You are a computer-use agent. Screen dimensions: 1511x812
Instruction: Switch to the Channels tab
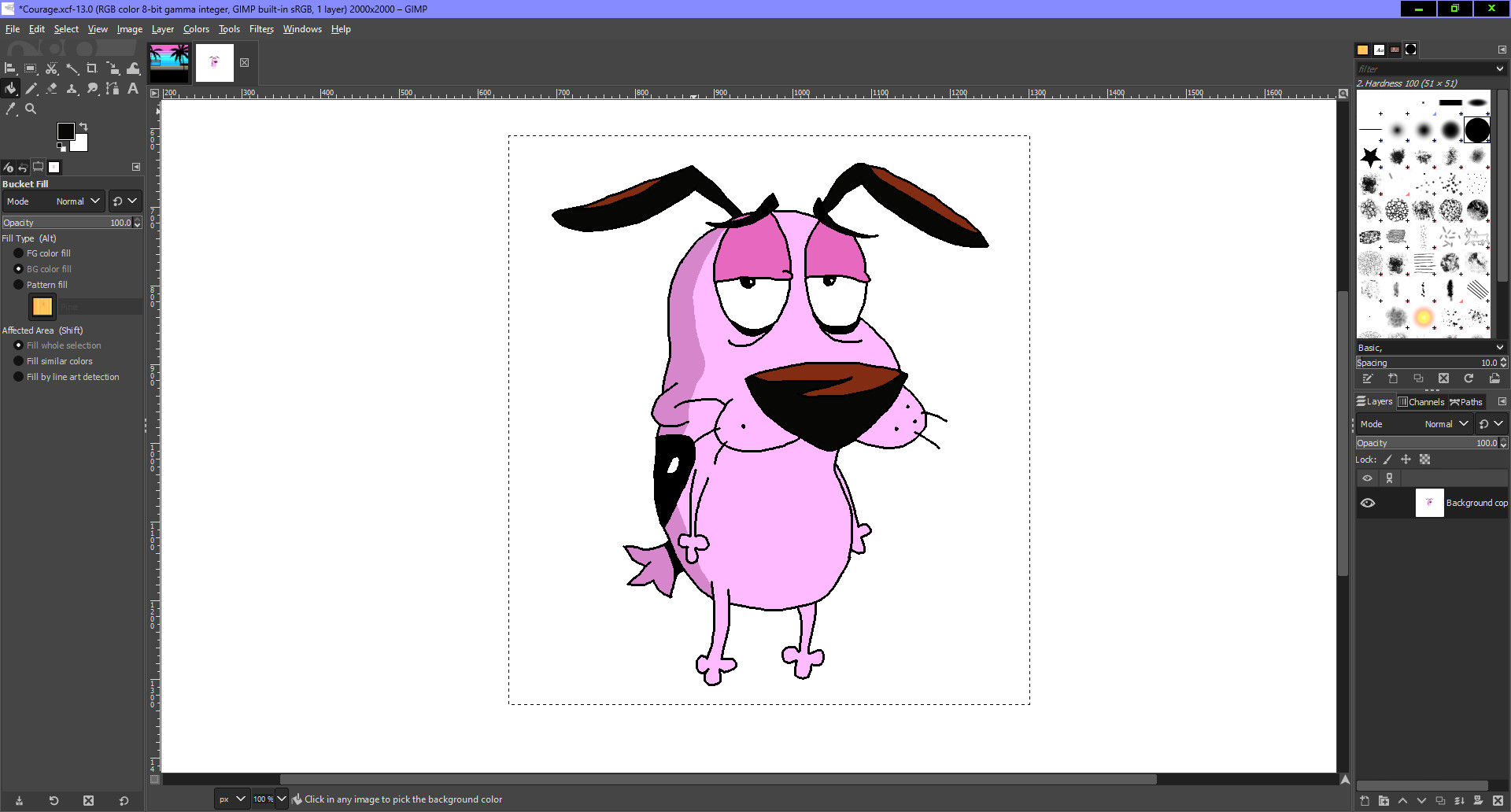1421,402
